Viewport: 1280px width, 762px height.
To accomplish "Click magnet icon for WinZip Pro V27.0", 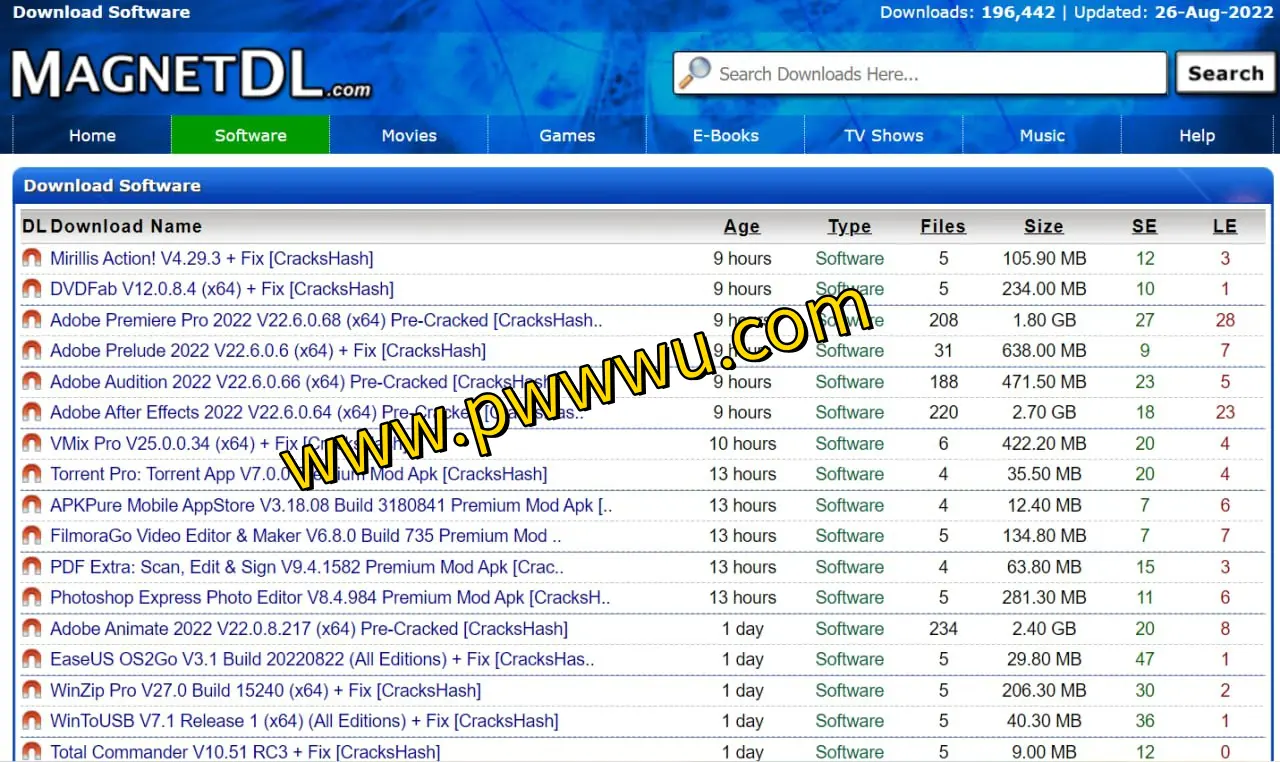I will point(32,690).
